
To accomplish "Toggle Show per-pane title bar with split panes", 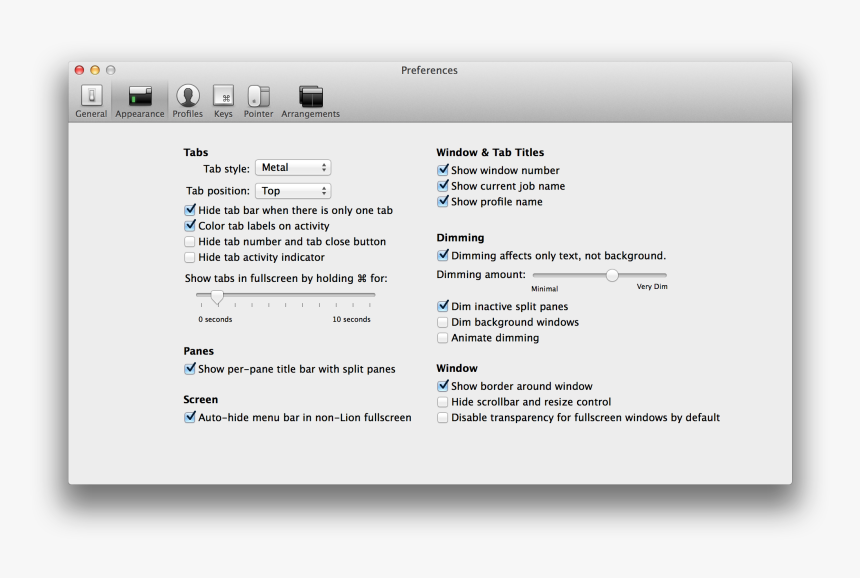I will pos(190,369).
